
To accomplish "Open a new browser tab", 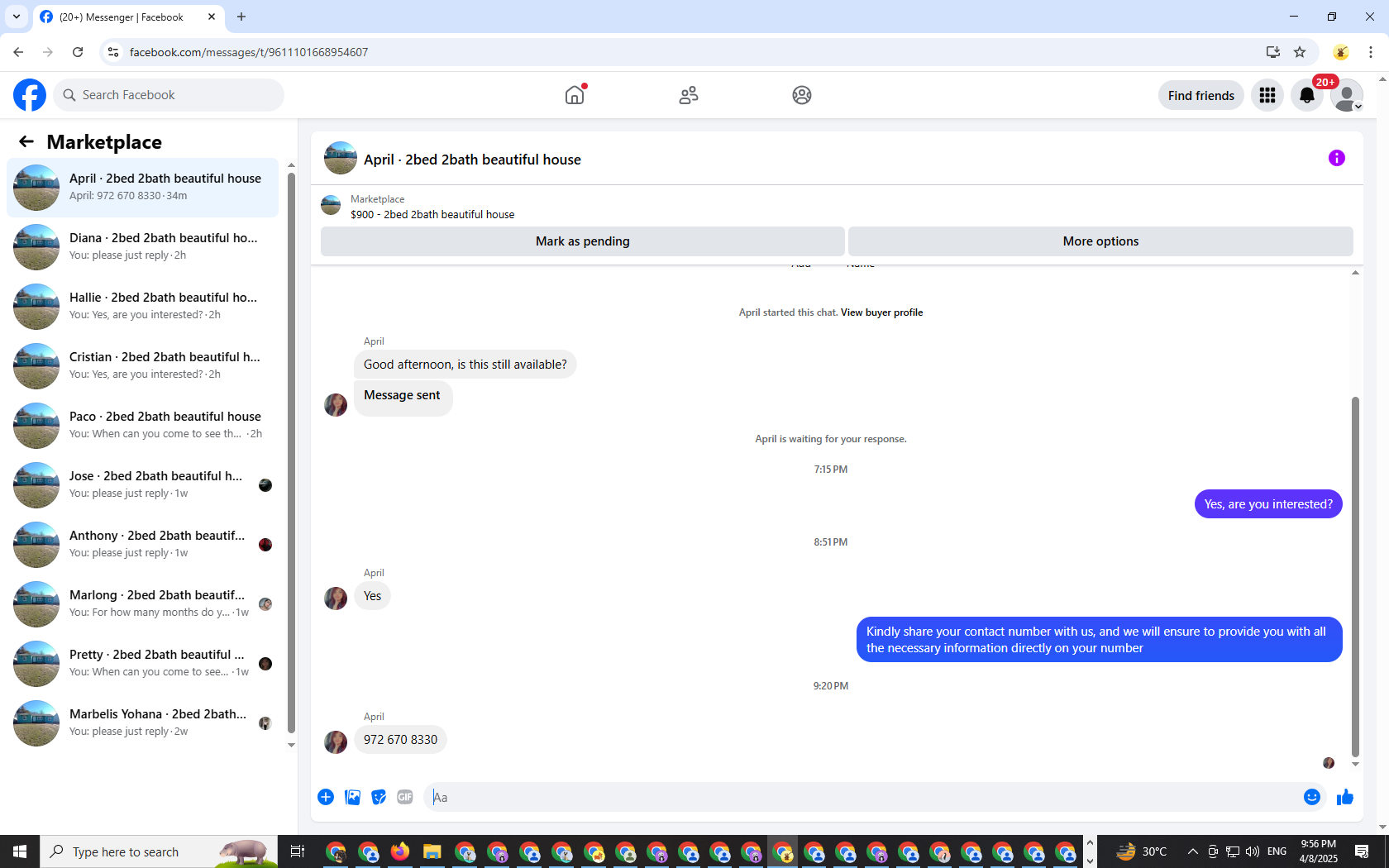I will [241, 17].
